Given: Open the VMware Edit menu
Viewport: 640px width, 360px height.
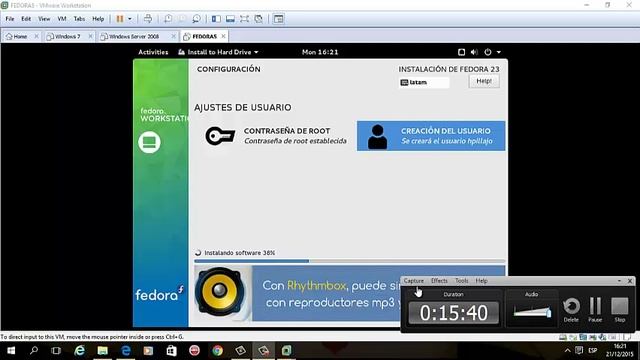Looking at the screenshot, I should 26,19.
